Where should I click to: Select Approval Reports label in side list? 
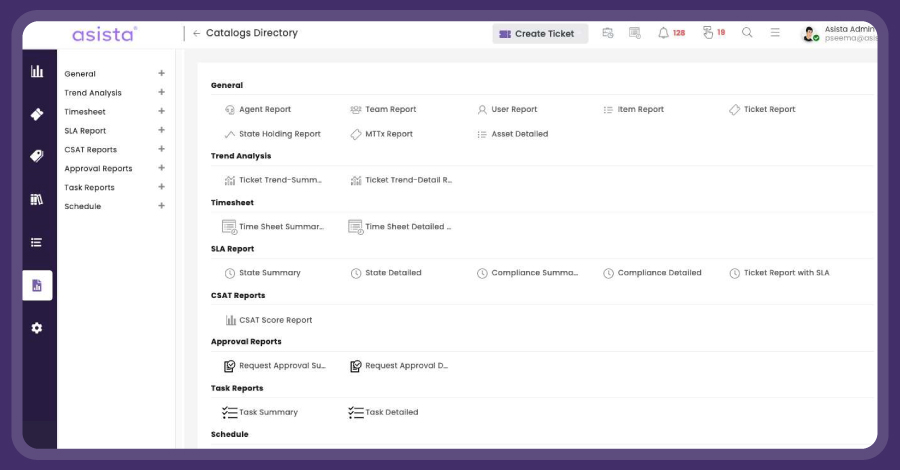pyautogui.click(x=98, y=169)
